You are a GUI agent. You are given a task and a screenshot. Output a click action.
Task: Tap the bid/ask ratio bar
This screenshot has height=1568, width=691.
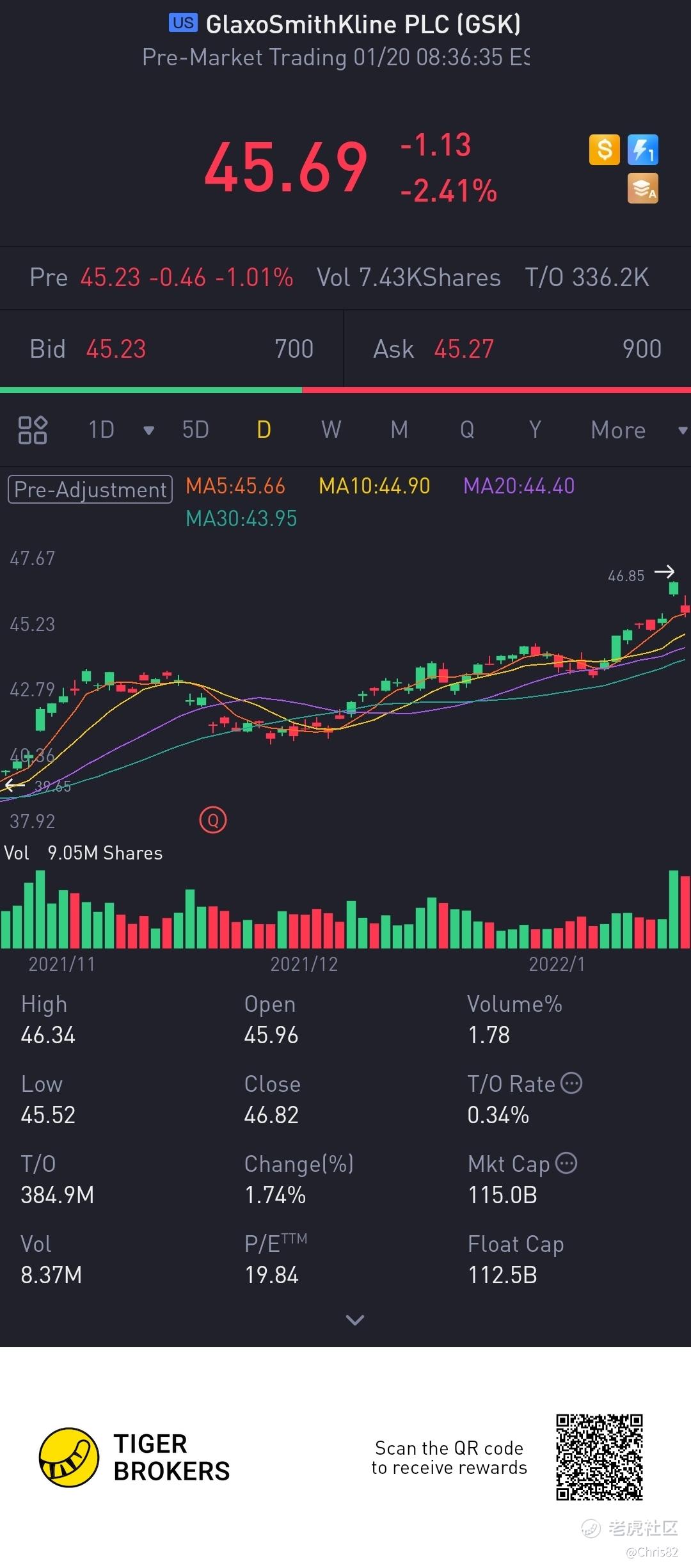(x=345, y=390)
